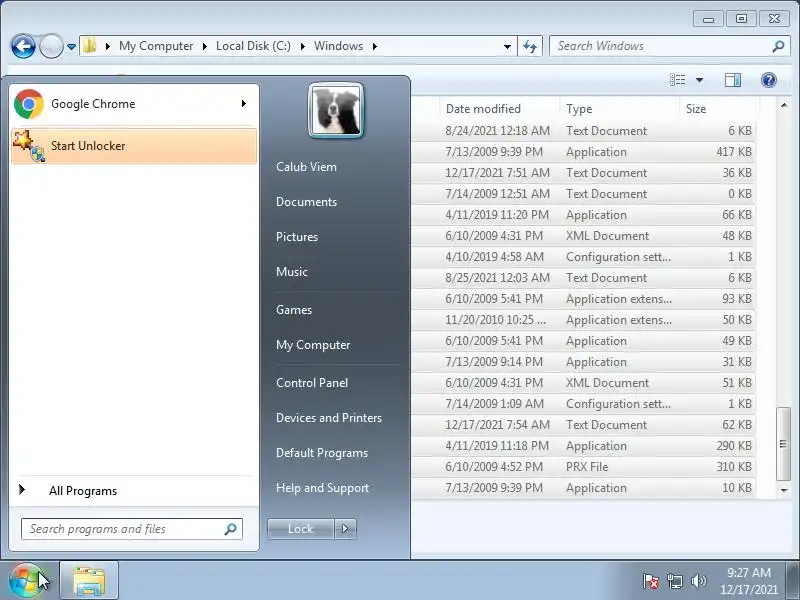This screenshot has height=600, width=800.
Task: Open network tray icon
Action: pyautogui.click(x=674, y=581)
